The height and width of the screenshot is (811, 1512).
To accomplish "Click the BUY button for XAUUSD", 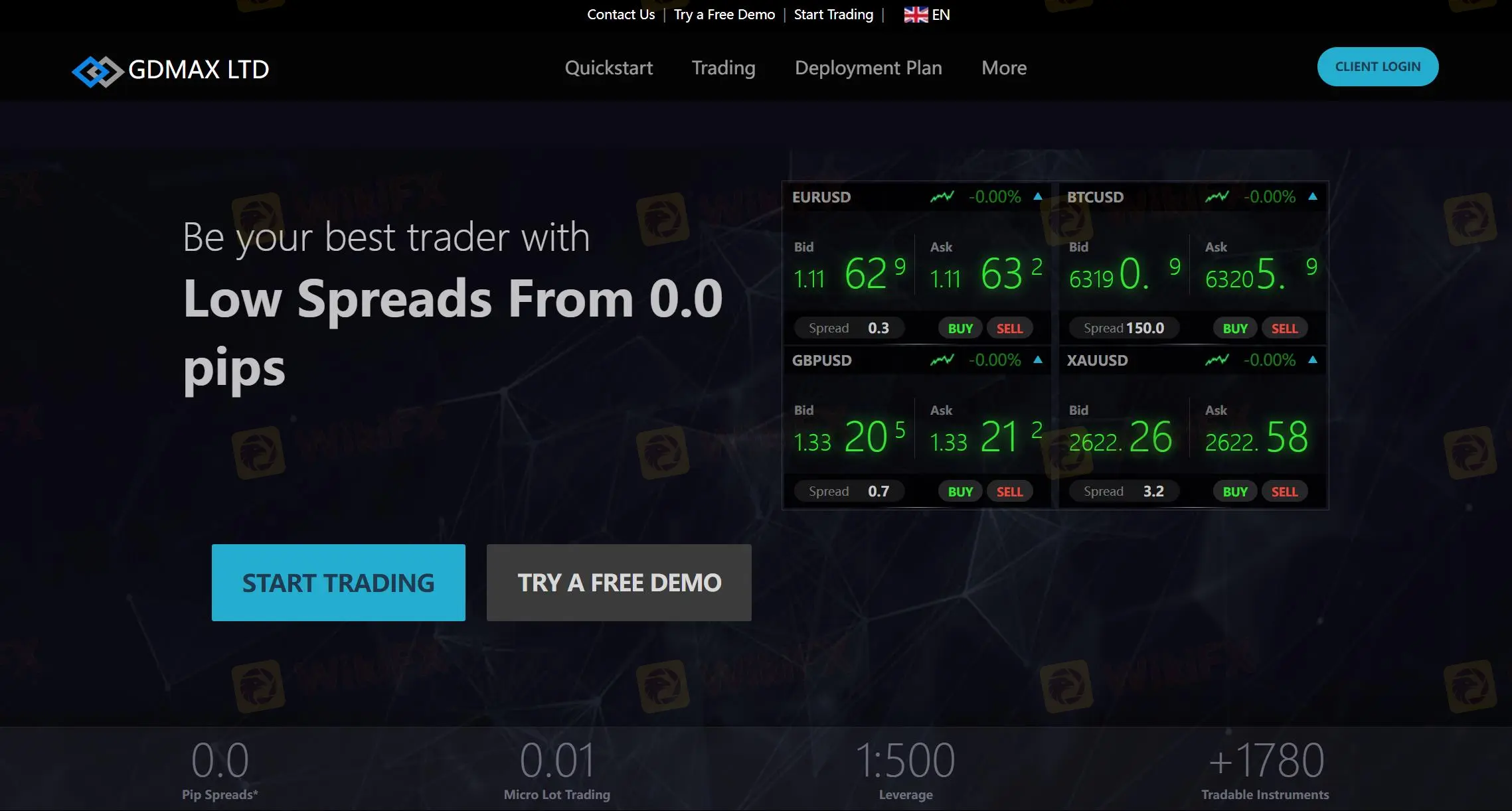I will click(1235, 491).
